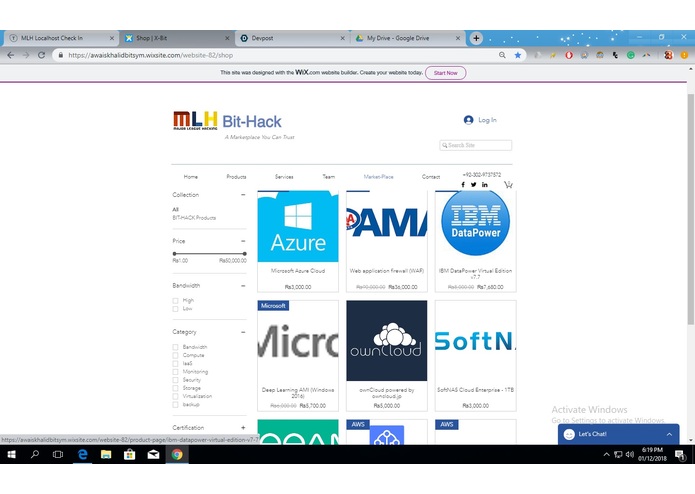
Task: Tick the Monitoring category checkbox
Action: 176,372
